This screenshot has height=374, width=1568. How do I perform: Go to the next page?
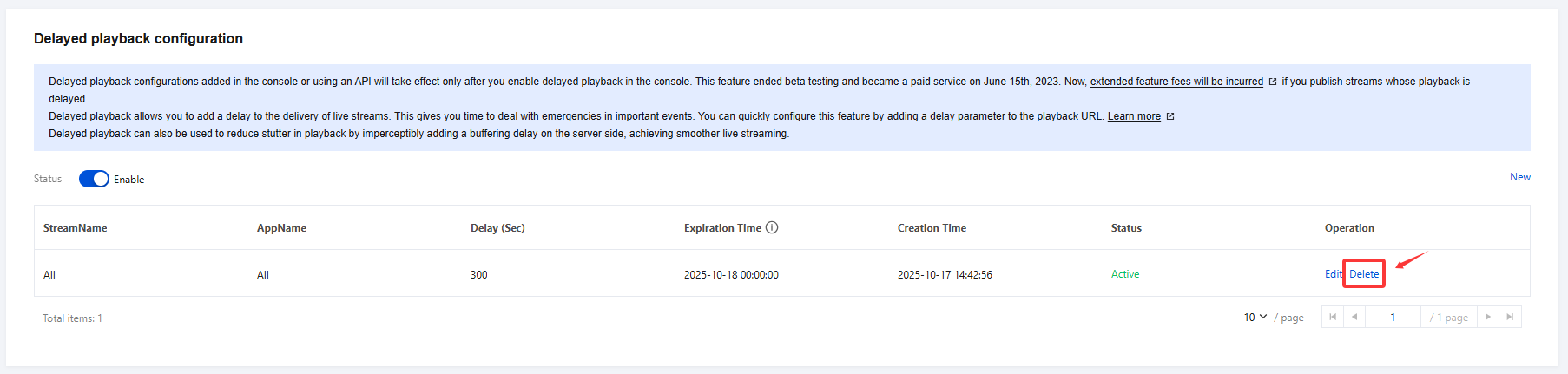[1488, 318]
